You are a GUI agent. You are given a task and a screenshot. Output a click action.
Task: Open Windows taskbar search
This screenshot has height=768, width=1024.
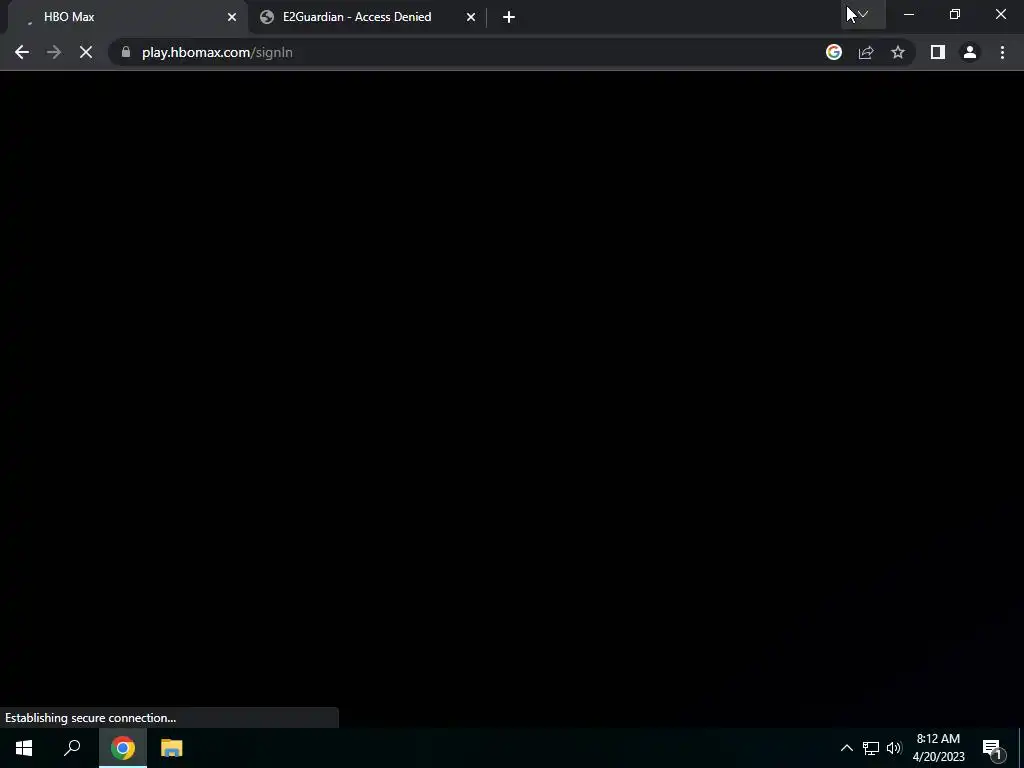click(x=72, y=748)
